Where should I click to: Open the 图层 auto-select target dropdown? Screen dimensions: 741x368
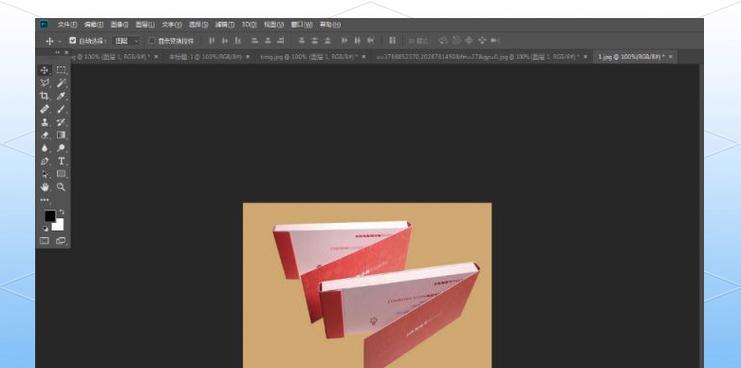click(x=127, y=41)
